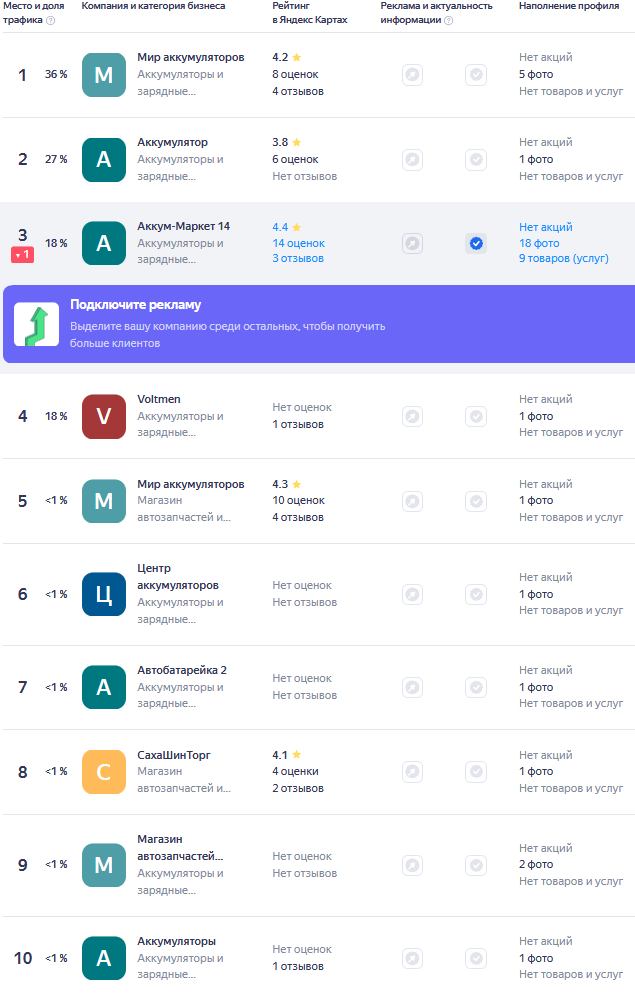
Task: Open the blue Ц avatar of Центр аккумуляторов
Action: [x=104, y=594]
